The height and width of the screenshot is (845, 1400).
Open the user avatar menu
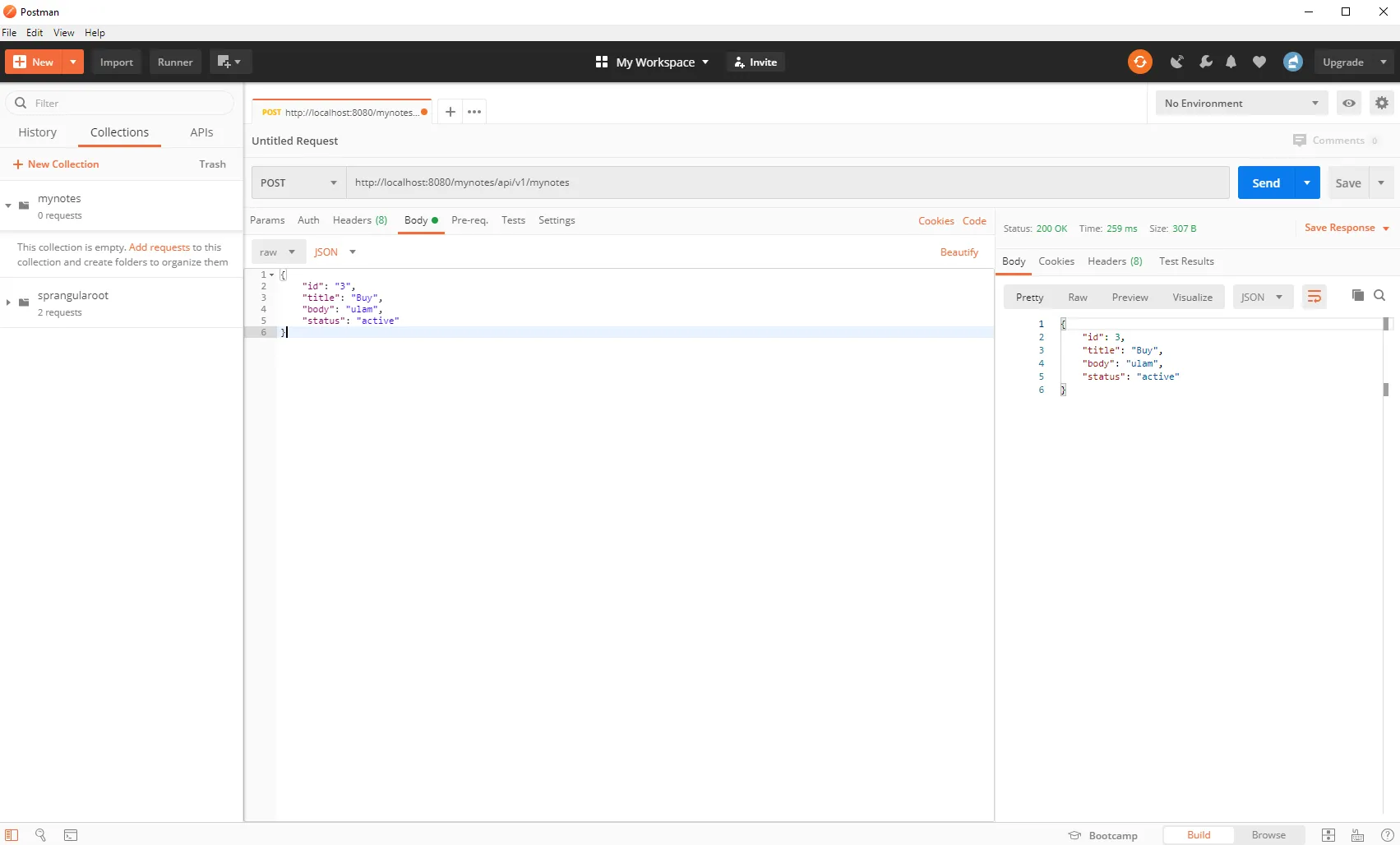click(1292, 62)
